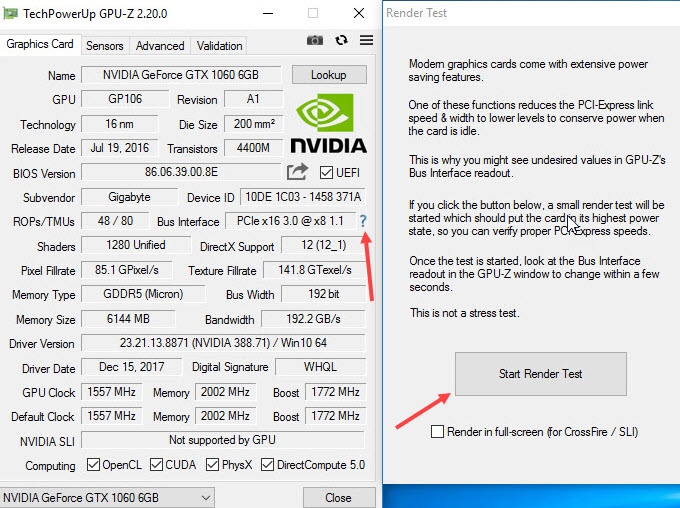Enable Render in full-screen checkbox
The image size is (680, 508).
pos(437,432)
